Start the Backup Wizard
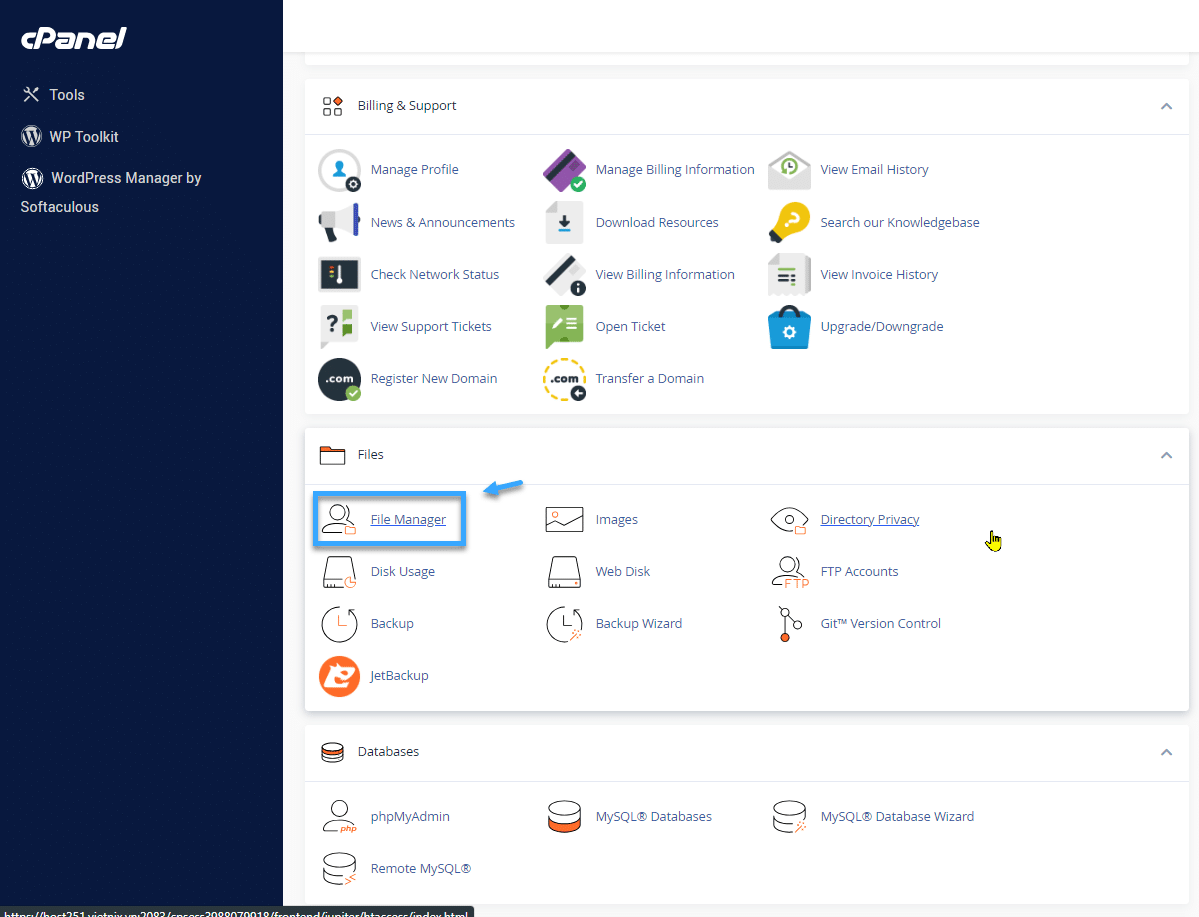Screen dimensions: 1199x917 pos(638,623)
